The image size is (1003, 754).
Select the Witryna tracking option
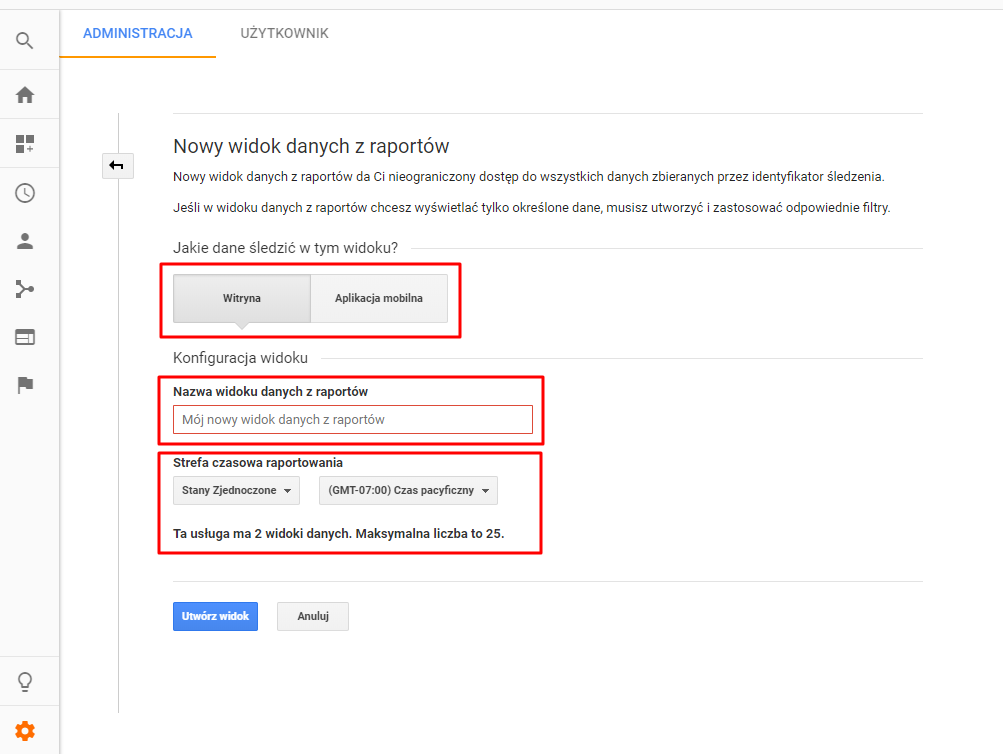tap(242, 298)
